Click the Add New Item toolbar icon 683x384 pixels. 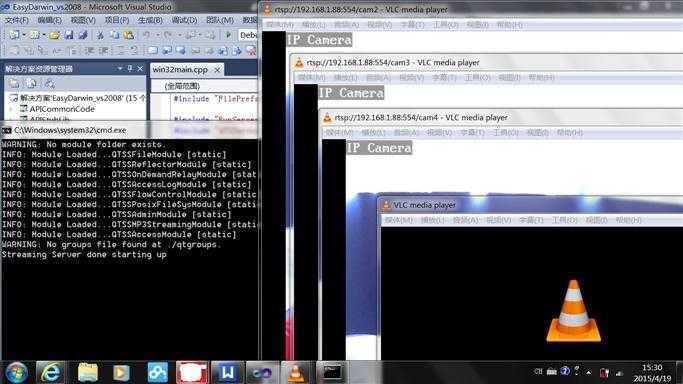[34, 35]
